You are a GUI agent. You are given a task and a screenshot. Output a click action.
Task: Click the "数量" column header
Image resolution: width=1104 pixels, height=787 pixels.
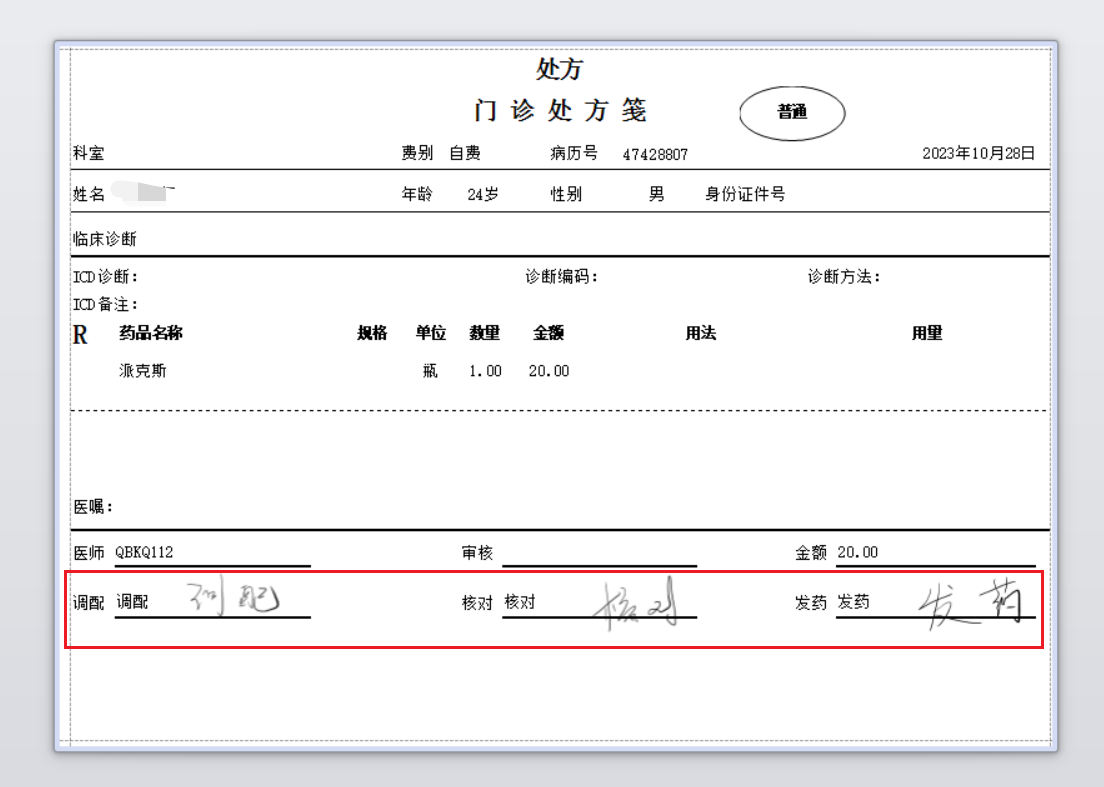tap(484, 333)
